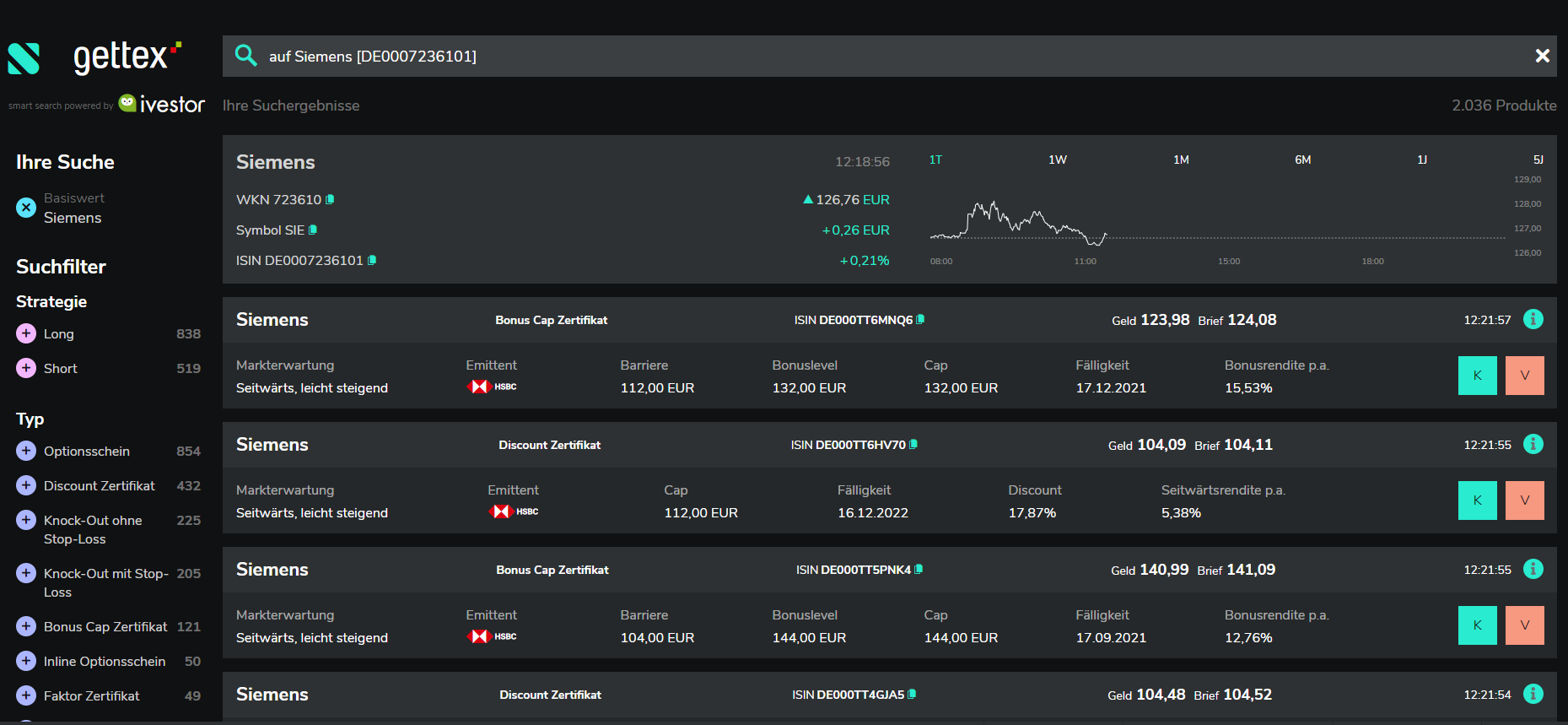1568x725 pixels.
Task: Open the Siemens underlying heading
Action: [x=275, y=162]
